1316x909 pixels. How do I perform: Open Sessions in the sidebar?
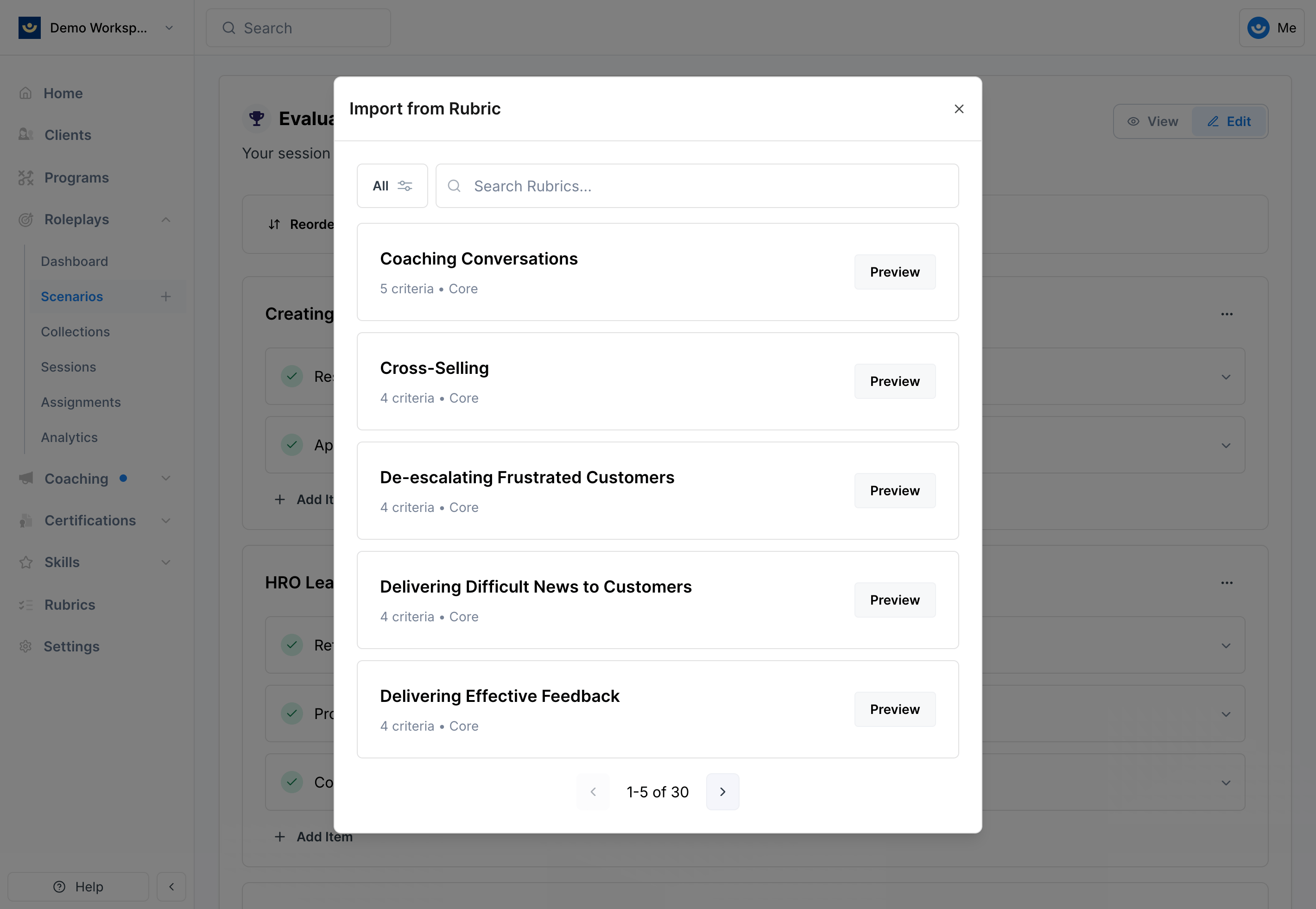[69, 367]
